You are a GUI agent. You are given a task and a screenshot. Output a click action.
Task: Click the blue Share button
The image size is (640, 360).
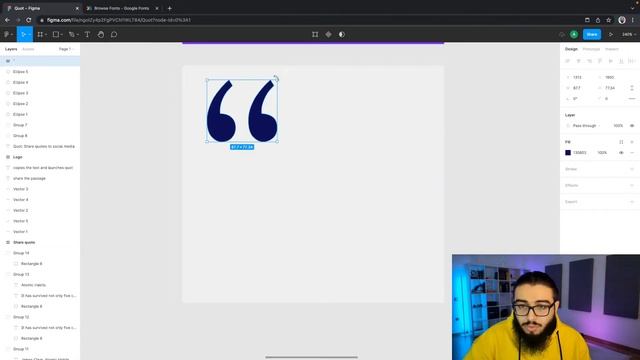point(592,35)
